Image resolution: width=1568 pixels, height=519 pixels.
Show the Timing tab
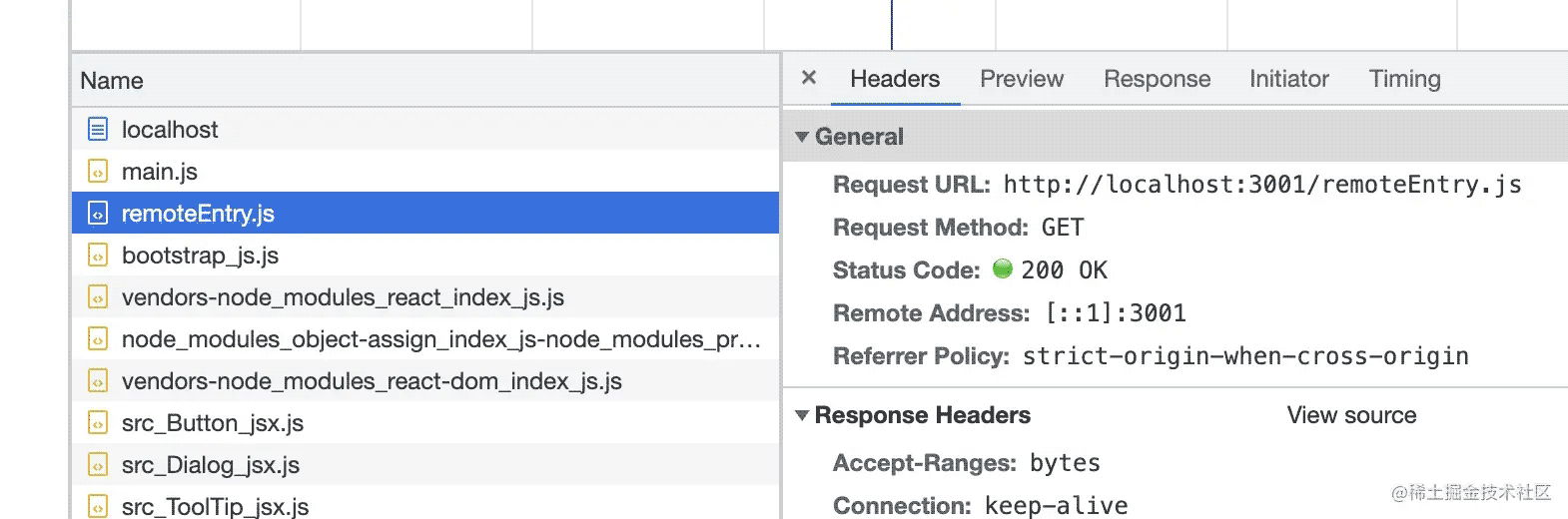coord(1404,79)
